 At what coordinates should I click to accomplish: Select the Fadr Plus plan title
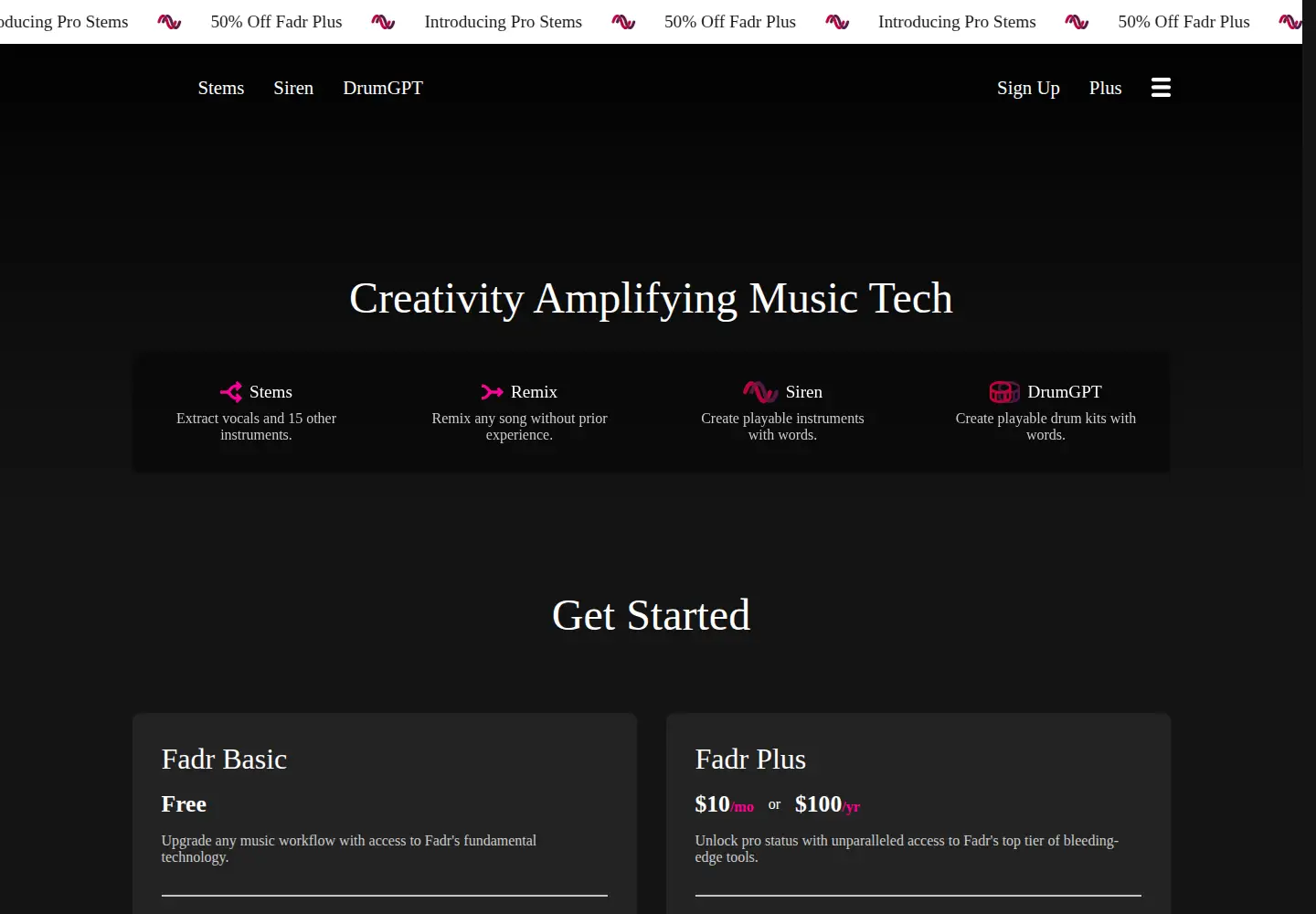pos(750,760)
